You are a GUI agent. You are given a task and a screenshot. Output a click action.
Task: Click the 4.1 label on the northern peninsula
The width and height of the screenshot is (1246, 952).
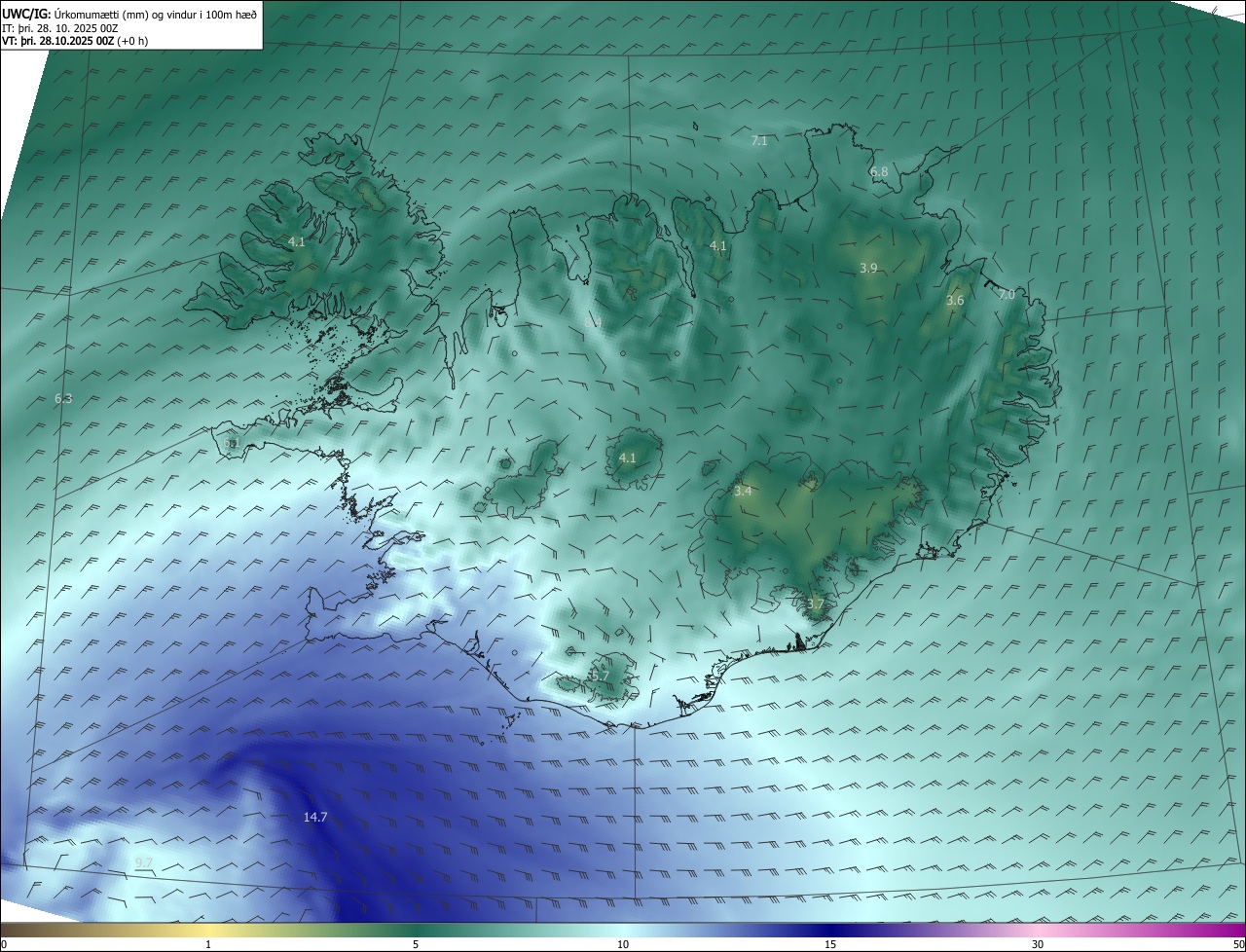tap(718, 246)
